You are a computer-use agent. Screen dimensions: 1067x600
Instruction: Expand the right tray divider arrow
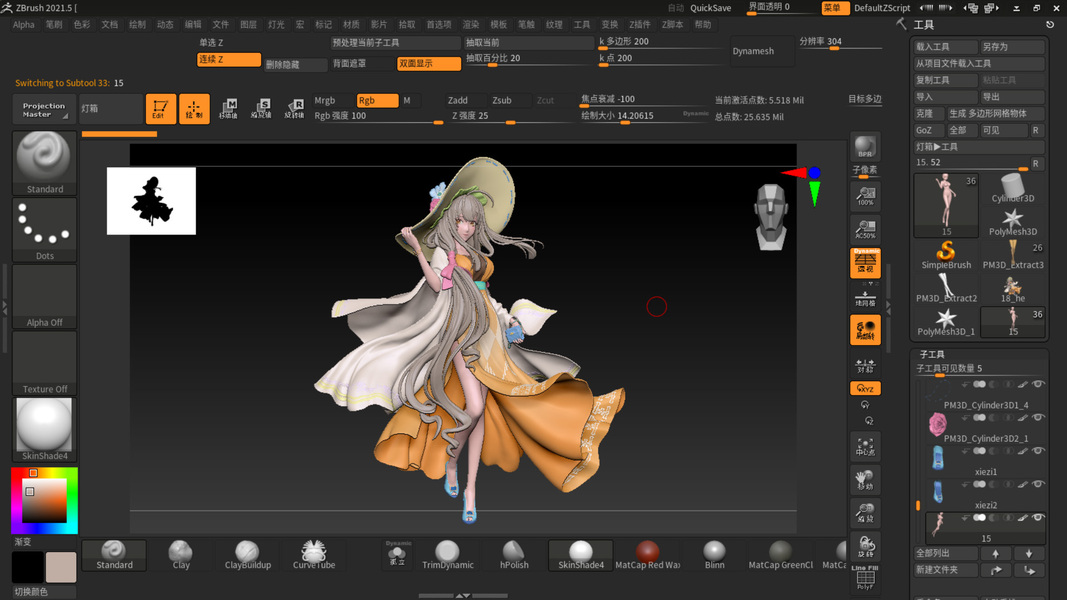pos(889,308)
